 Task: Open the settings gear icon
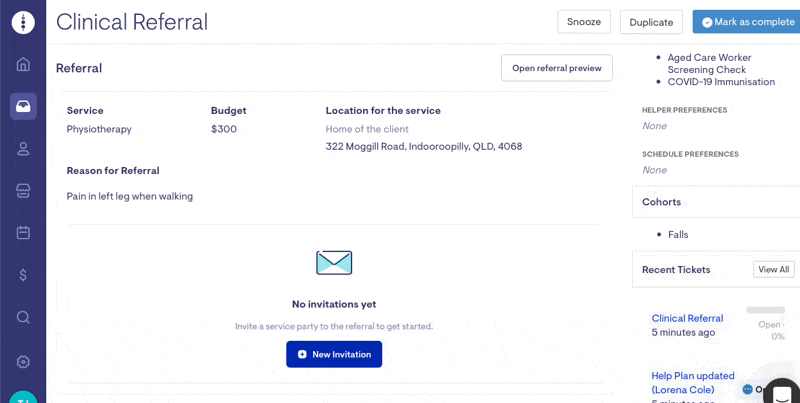(x=23, y=362)
